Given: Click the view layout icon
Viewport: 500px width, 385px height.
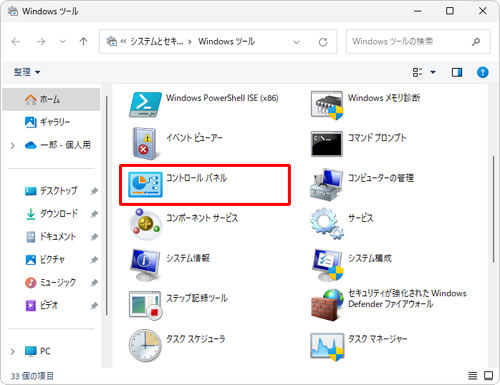Looking at the screenshot, I should (x=417, y=72).
